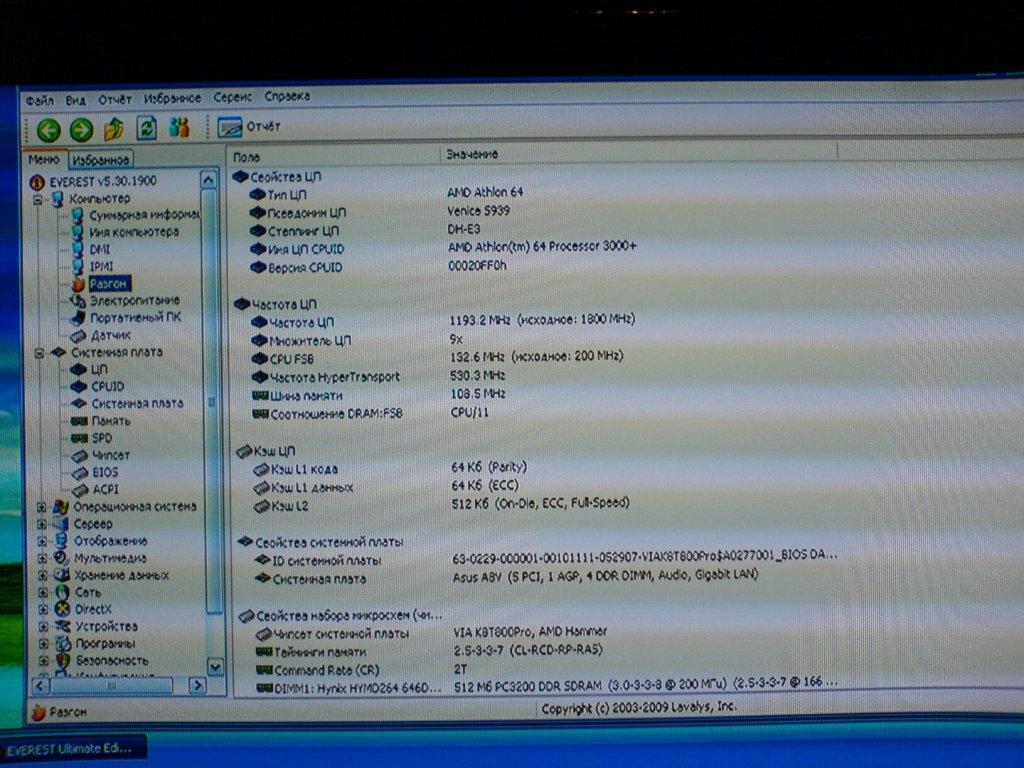Open the Файл menu
Screen dimensions: 1024x768
(x=39, y=101)
